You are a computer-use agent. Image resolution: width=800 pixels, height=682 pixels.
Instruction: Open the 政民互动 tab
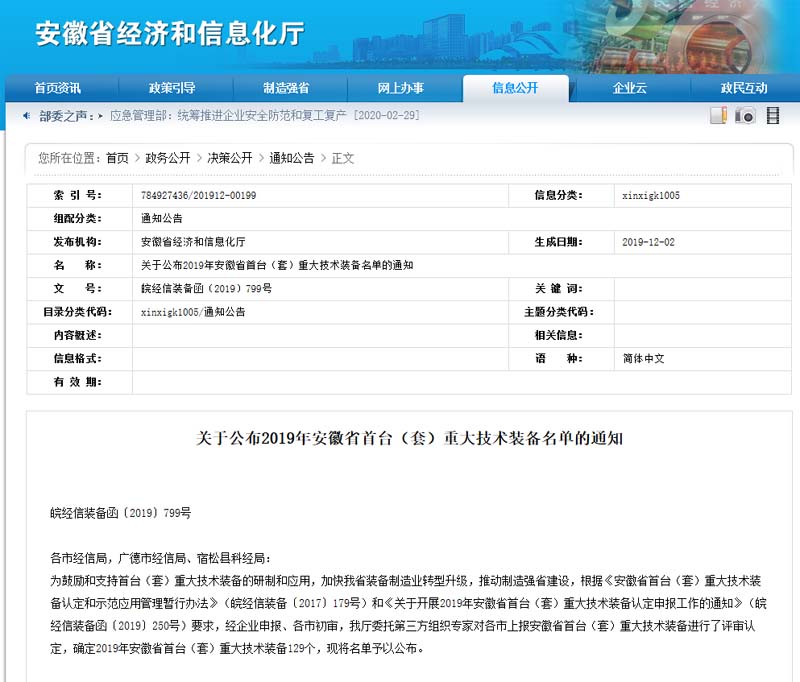click(x=743, y=88)
